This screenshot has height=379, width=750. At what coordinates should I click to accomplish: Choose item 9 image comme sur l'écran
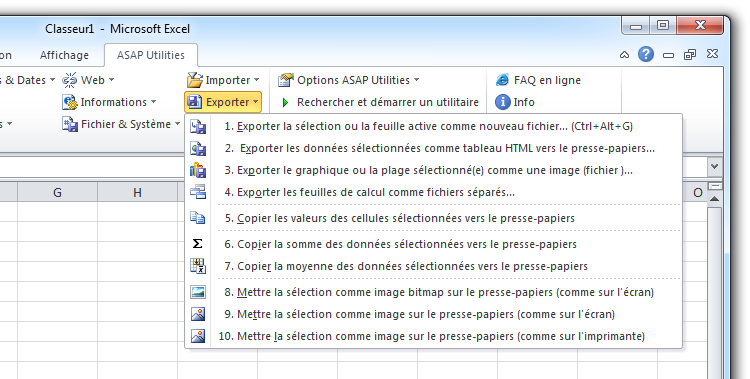[433, 314]
